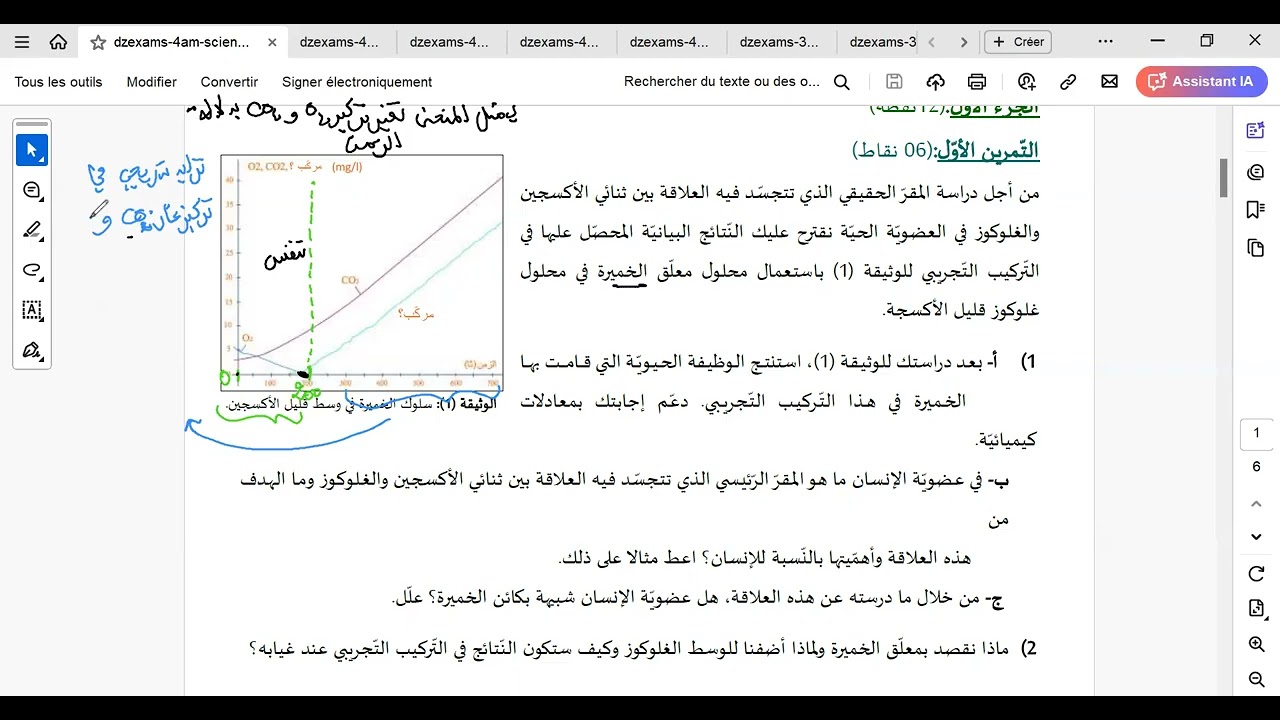Switch to the second dzexams-4... tab

[x=449, y=42]
